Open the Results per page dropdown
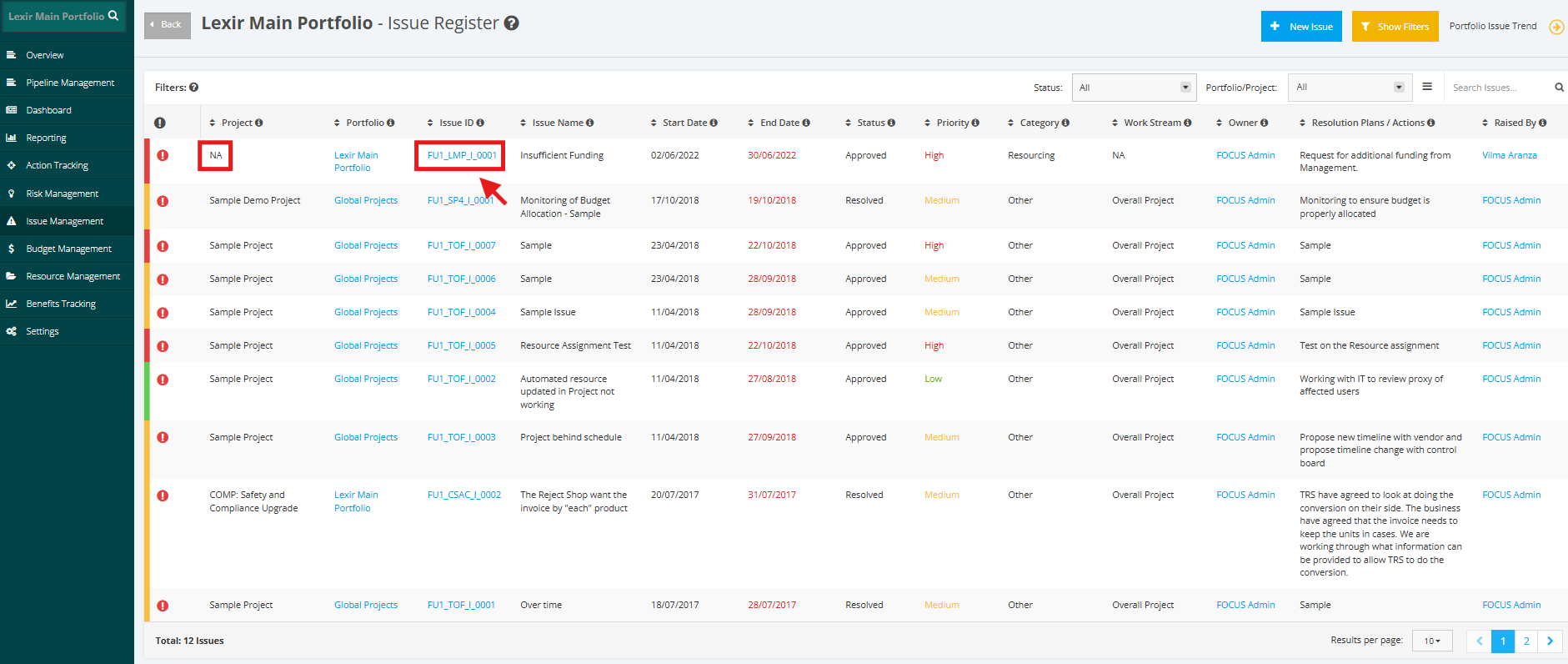 click(x=1432, y=641)
